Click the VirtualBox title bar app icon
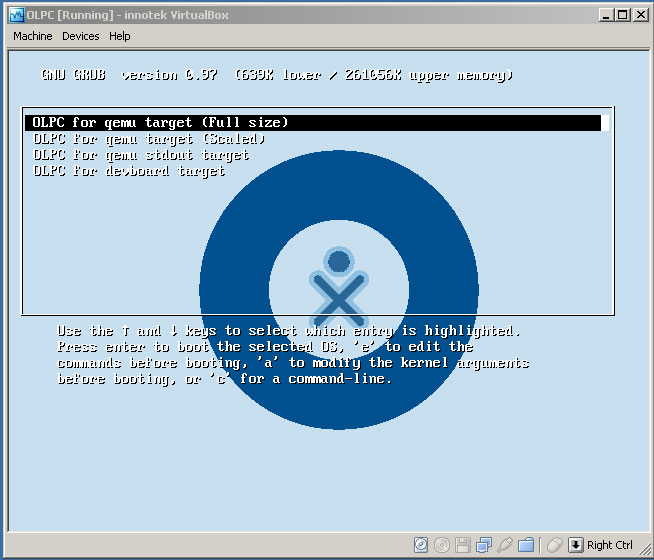 point(17,15)
